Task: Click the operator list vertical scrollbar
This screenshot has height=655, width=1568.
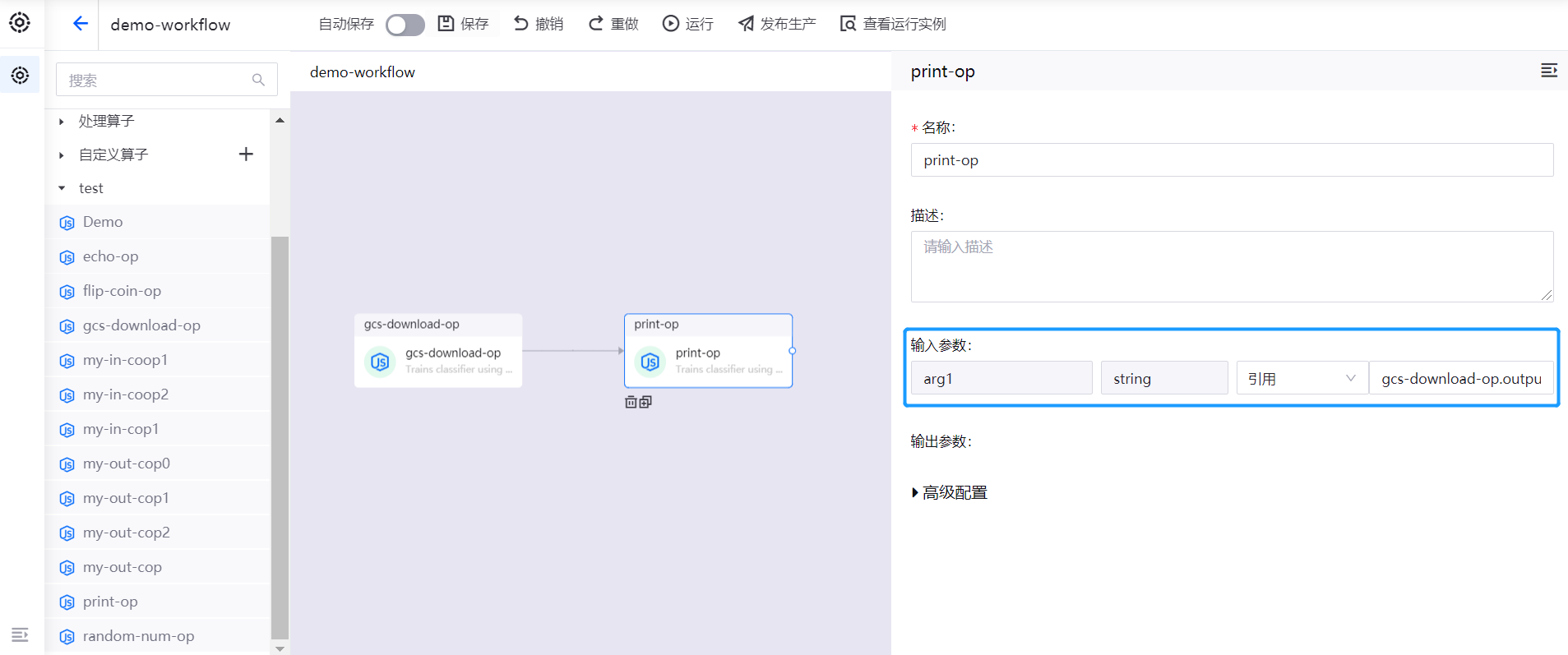Action: (x=280, y=436)
